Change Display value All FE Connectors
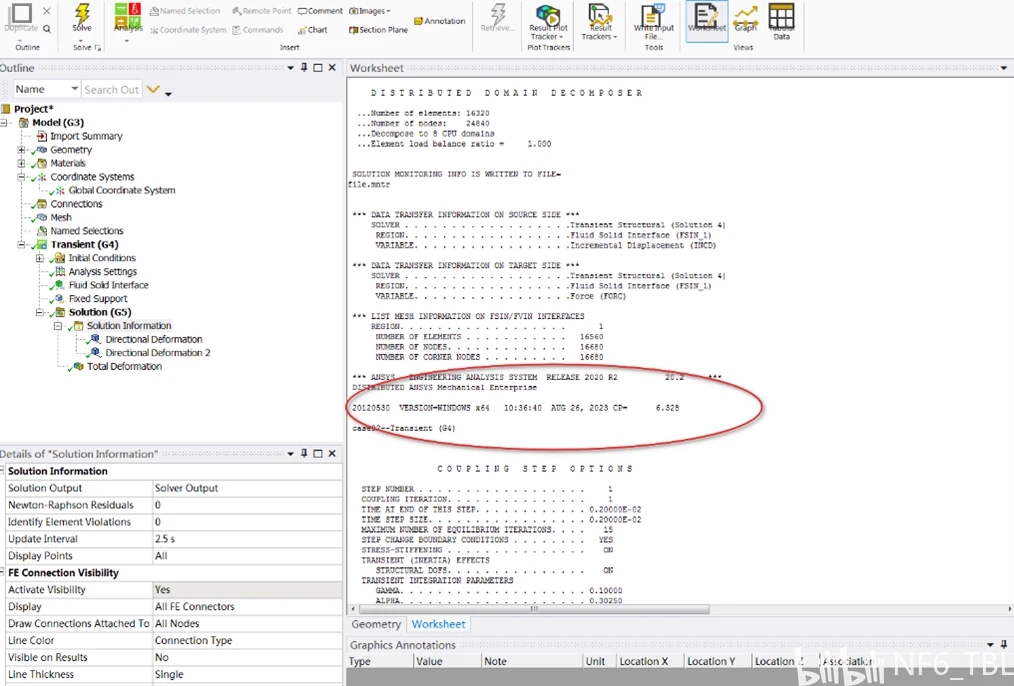Screen dimensions: 1014x686 pos(247,606)
